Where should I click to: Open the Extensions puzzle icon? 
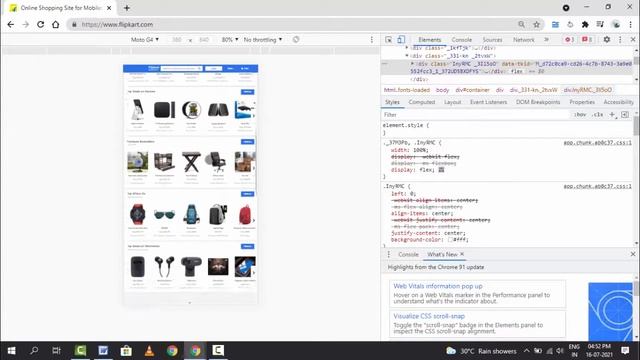click(585, 24)
